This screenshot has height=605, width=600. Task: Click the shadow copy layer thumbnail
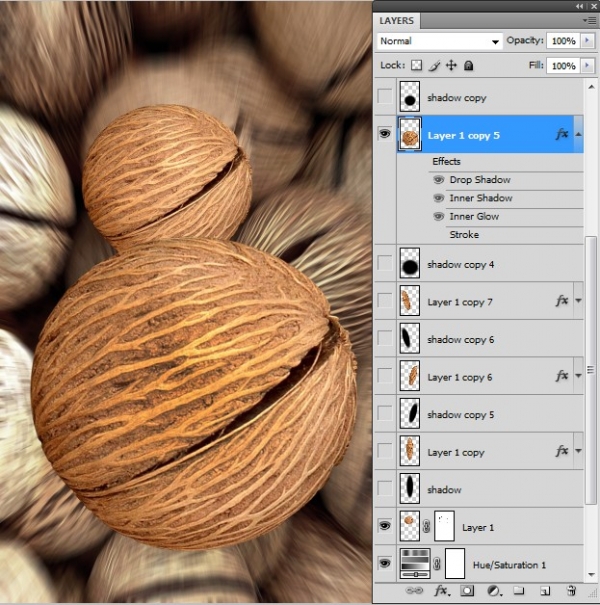pos(410,96)
